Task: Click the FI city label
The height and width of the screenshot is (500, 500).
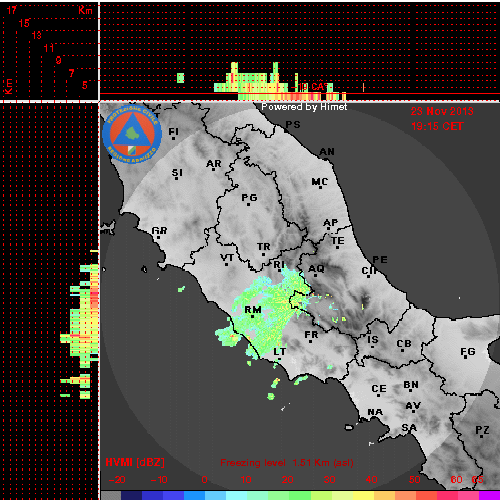Action: click(173, 132)
